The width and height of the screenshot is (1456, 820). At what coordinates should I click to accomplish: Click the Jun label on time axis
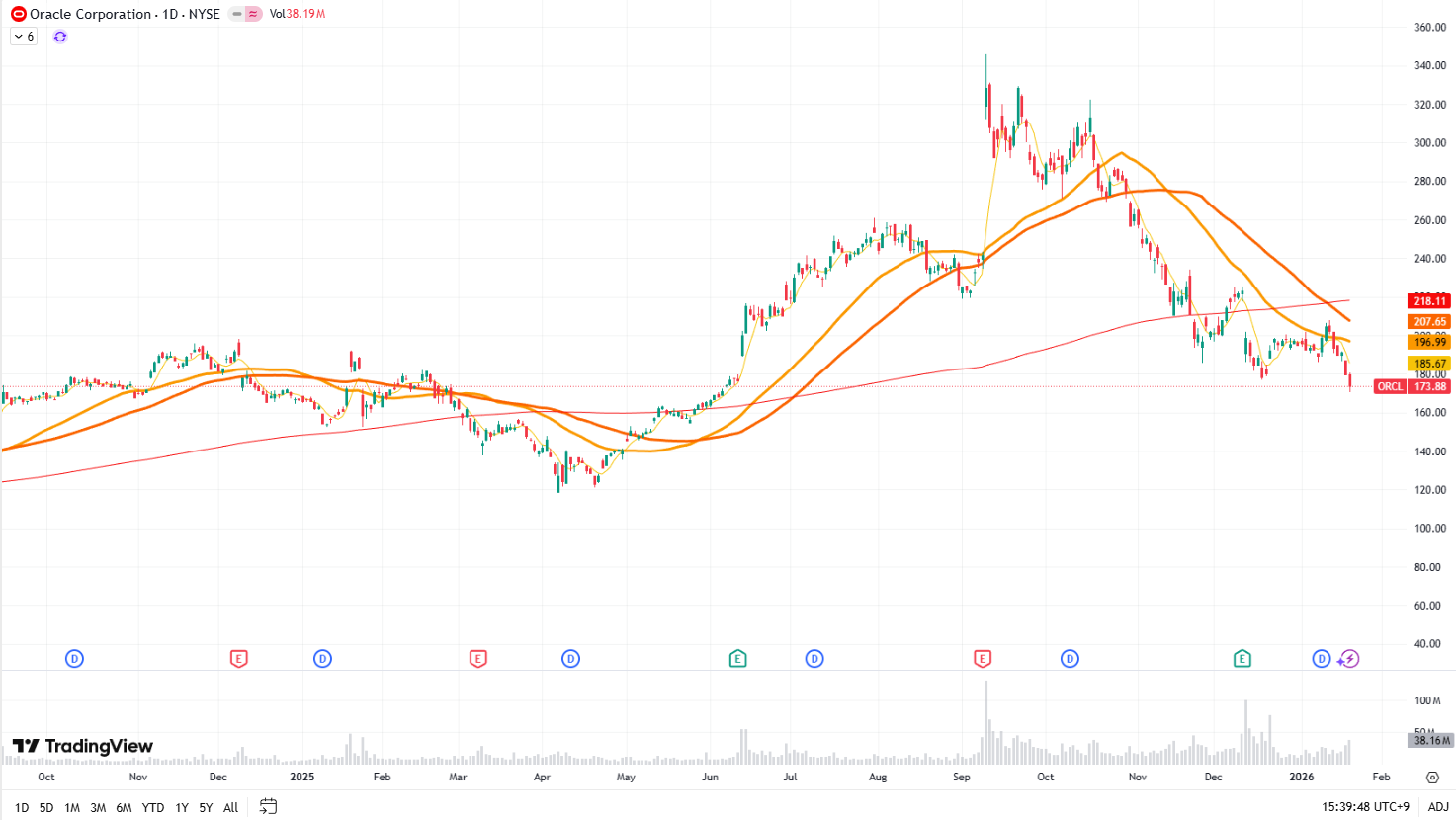(710, 778)
